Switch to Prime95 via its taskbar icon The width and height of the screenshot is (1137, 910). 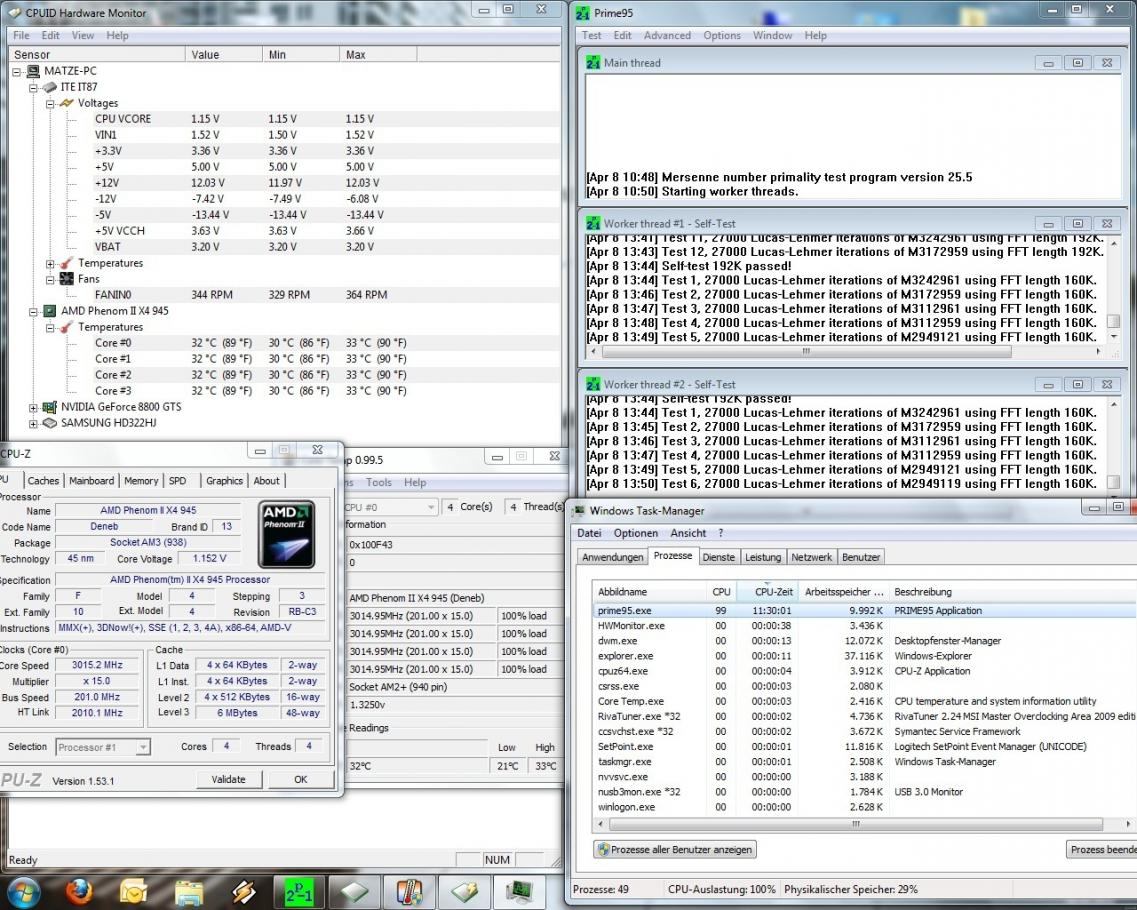tap(299, 892)
